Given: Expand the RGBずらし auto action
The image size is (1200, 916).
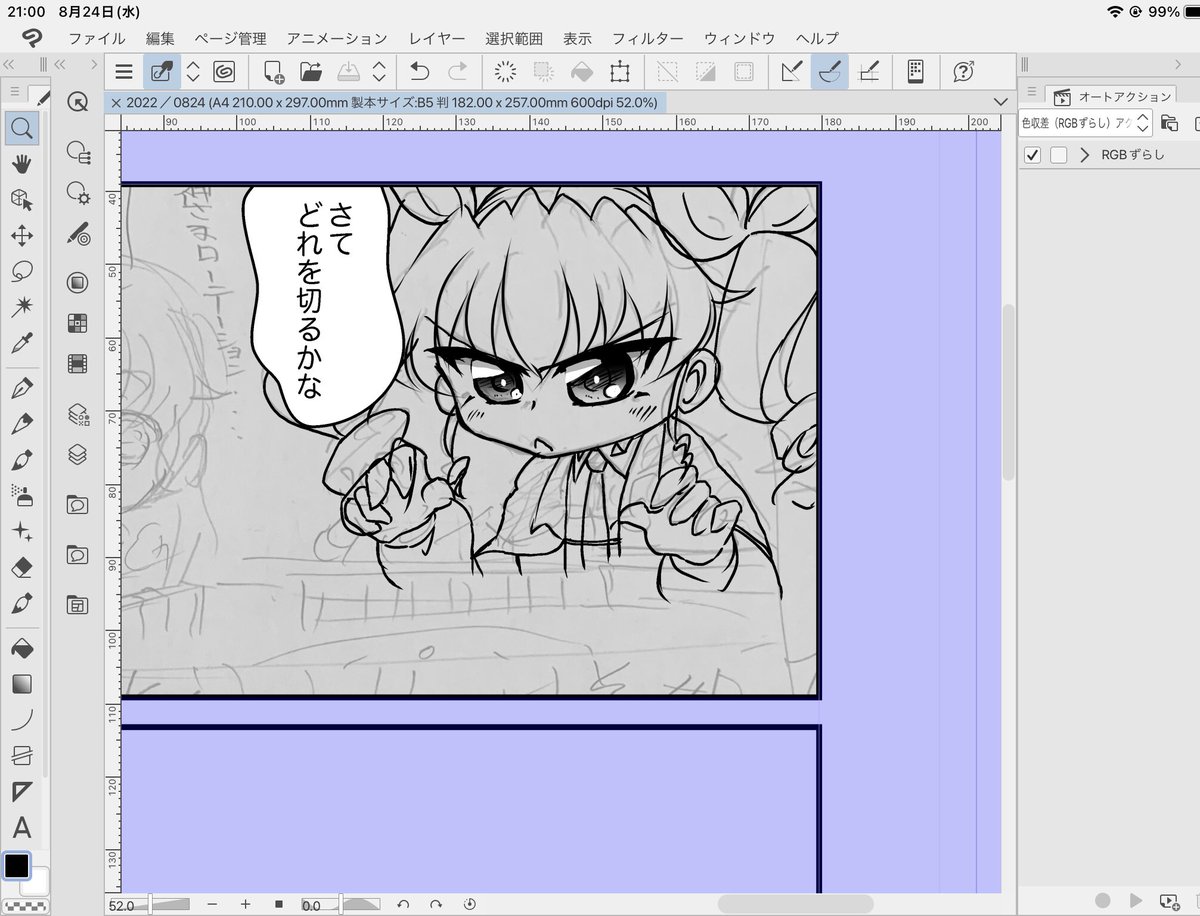Looking at the screenshot, I should pos(1085,155).
